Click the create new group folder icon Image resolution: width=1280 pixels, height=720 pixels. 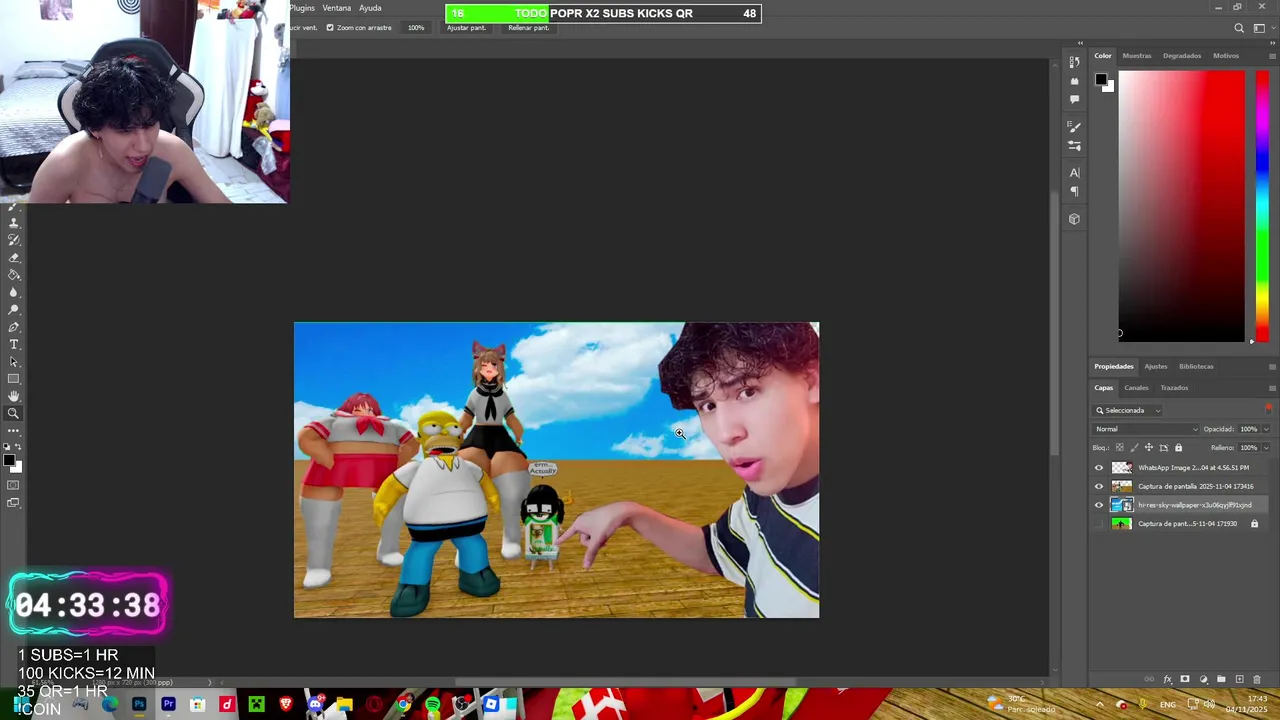pos(1221,679)
